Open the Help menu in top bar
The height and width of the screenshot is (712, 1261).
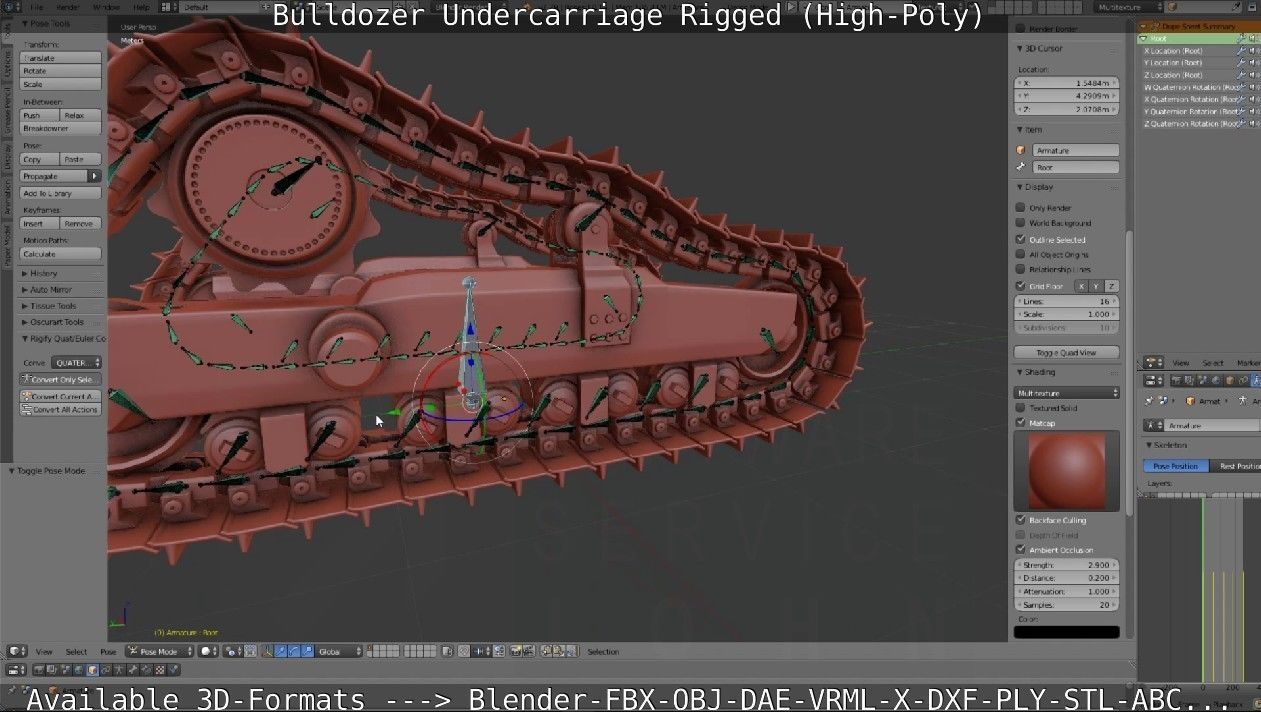point(141,7)
